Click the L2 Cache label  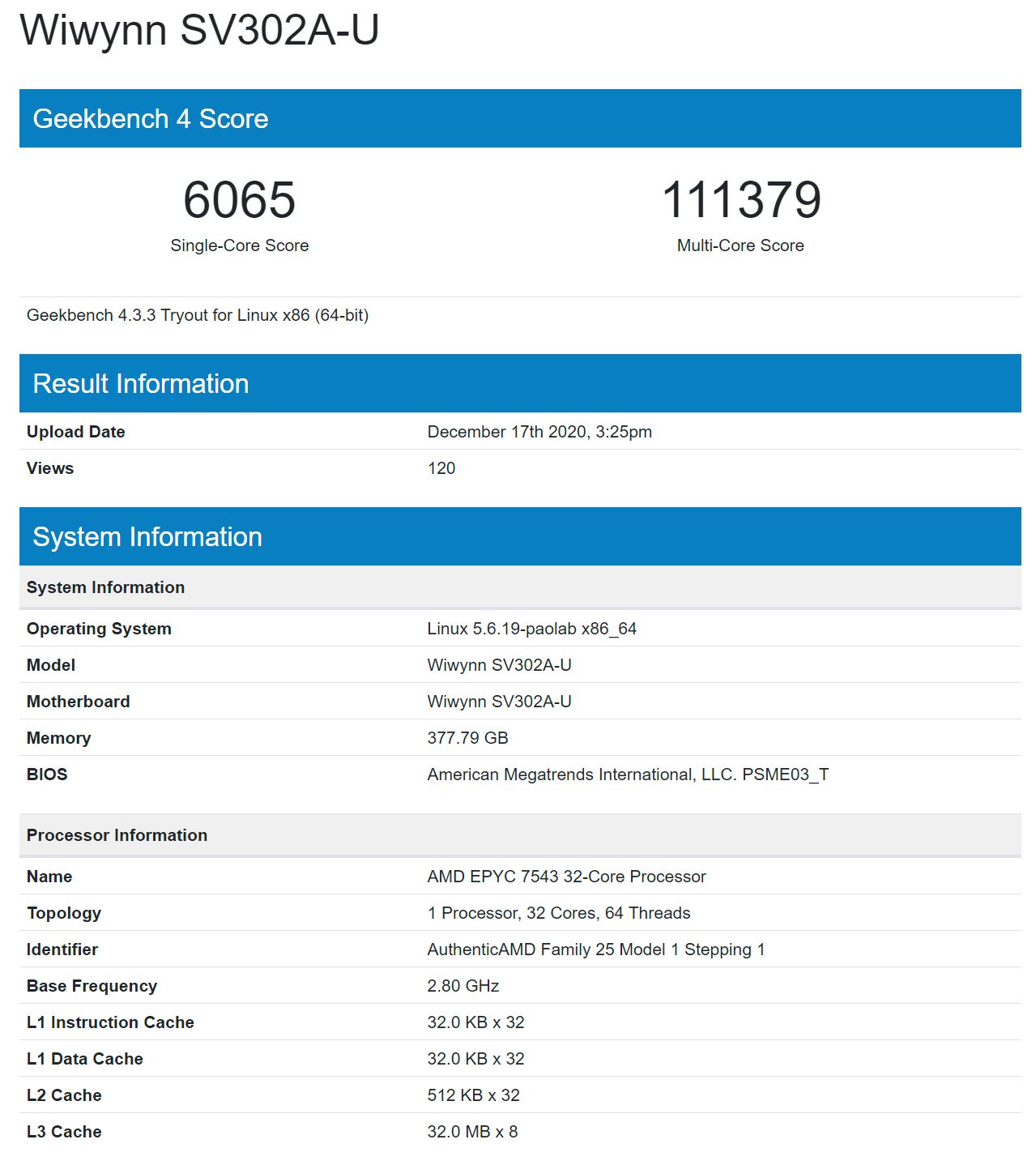point(64,1095)
